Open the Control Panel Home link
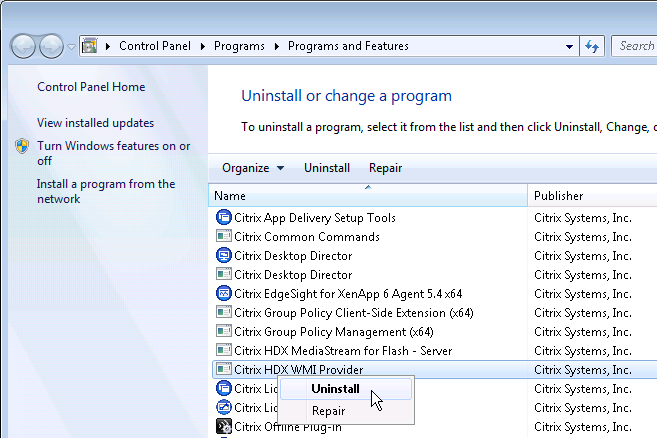The image size is (657, 438). pos(91,87)
